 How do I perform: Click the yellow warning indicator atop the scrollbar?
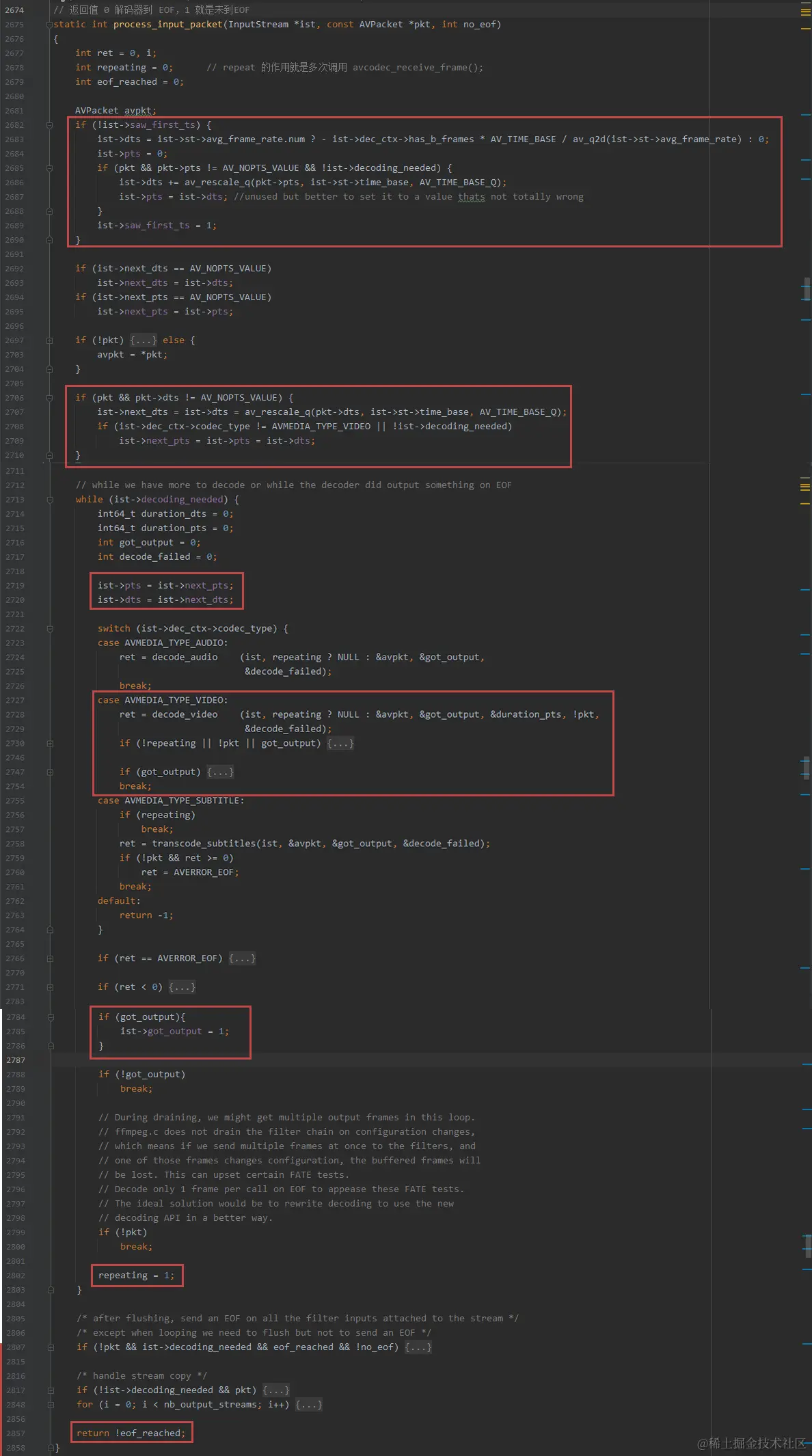point(805,10)
